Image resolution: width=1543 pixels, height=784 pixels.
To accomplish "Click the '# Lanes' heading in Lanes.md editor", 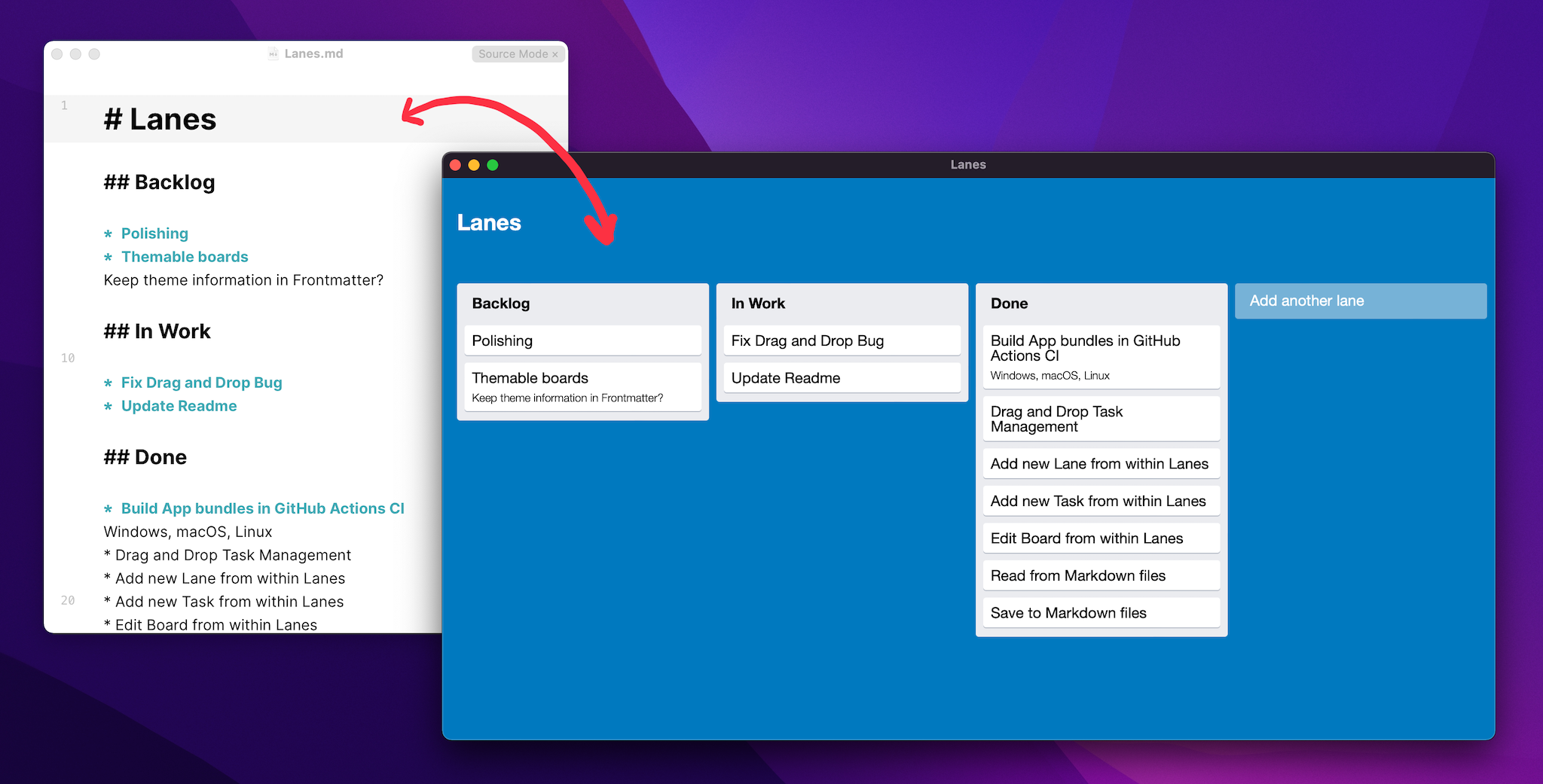I will [160, 119].
